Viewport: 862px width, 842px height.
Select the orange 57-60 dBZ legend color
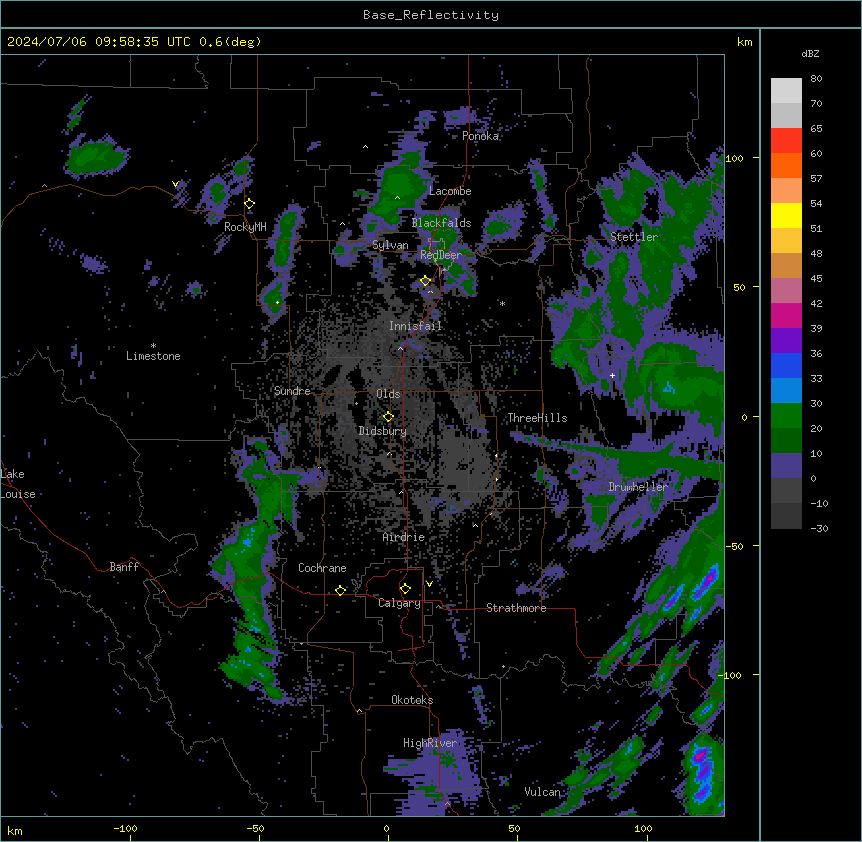pyautogui.click(x=786, y=165)
